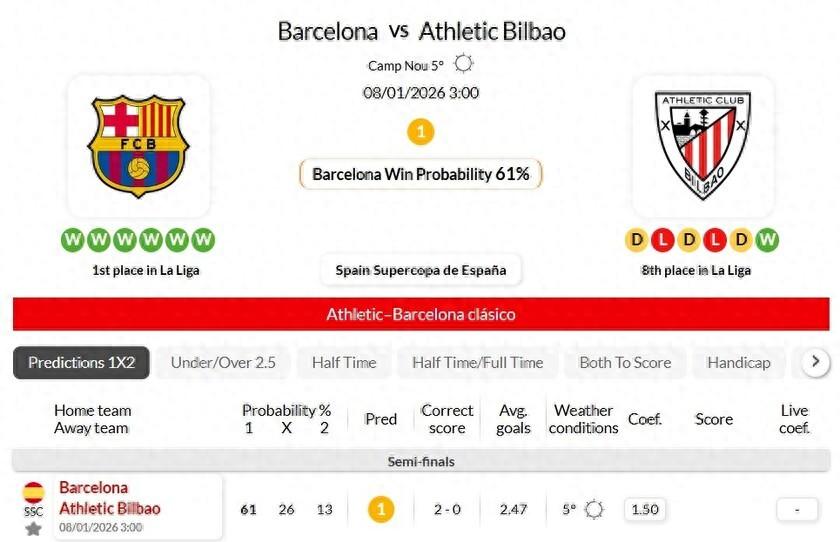Click the weather sun icon in match row

coord(594,509)
